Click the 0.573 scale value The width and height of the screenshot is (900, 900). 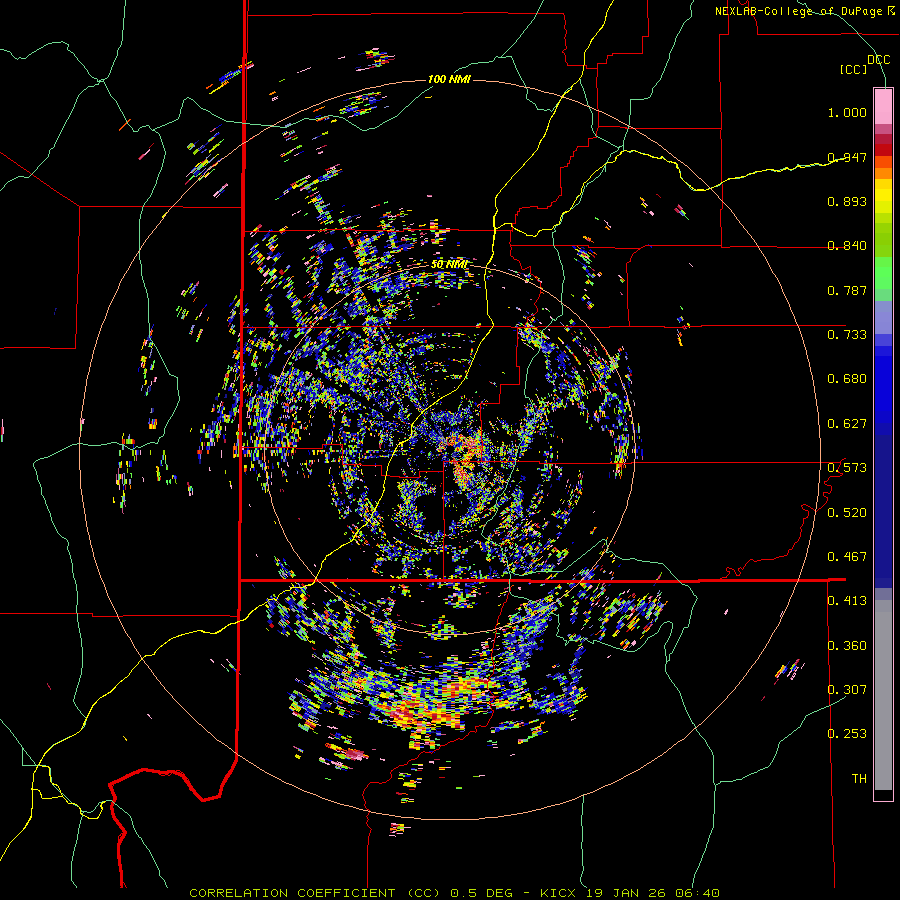[x=847, y=468]
